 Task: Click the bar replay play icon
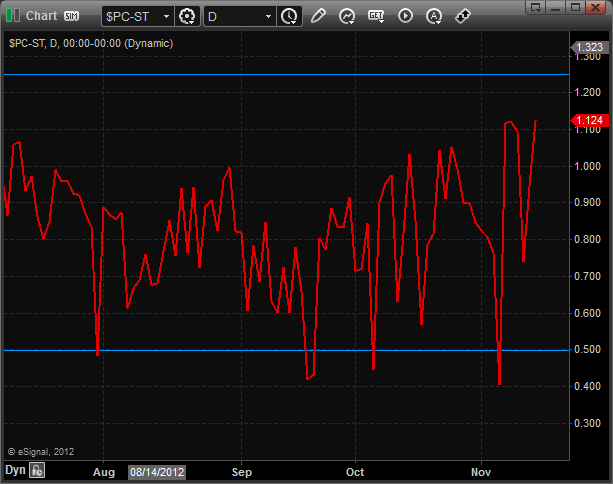tap(405, 16)
